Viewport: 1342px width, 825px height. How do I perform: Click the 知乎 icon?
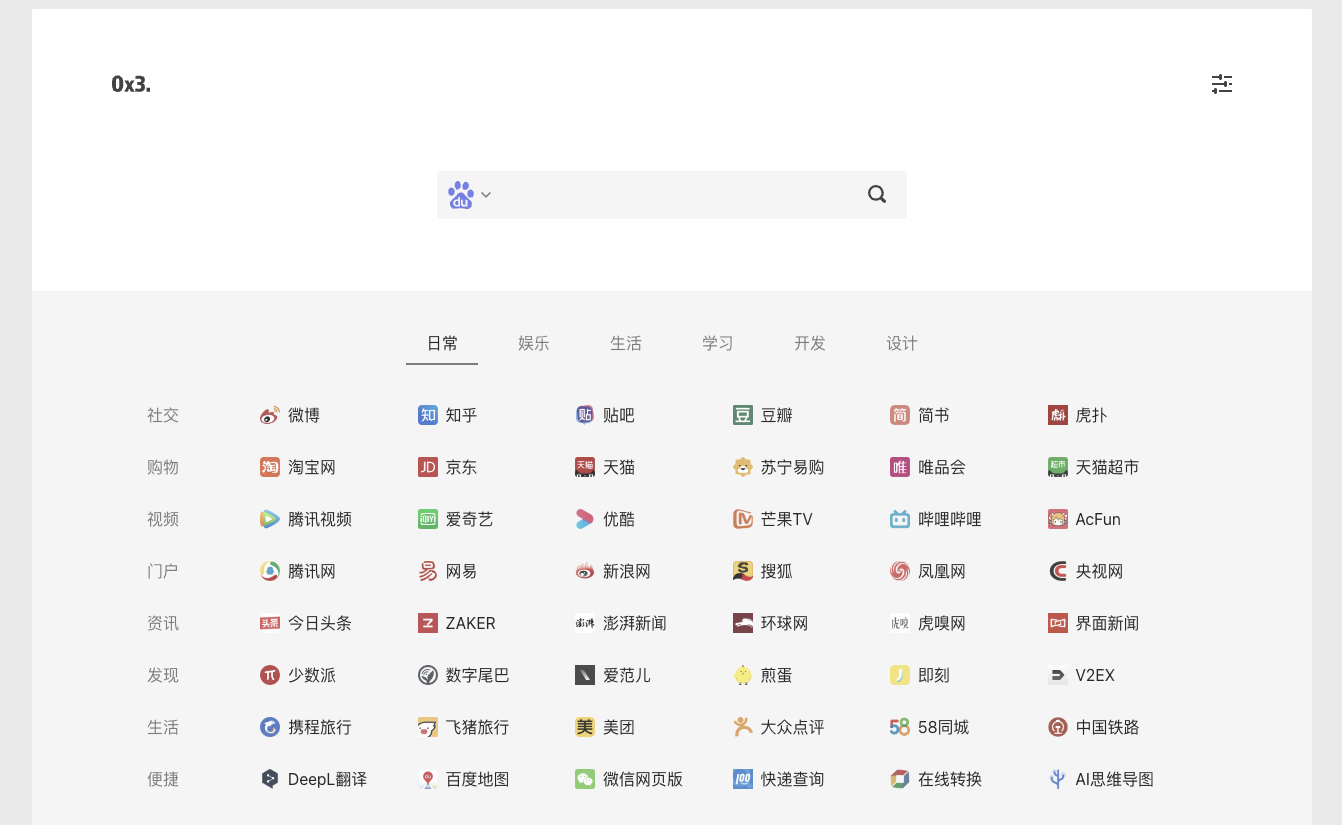428,415
